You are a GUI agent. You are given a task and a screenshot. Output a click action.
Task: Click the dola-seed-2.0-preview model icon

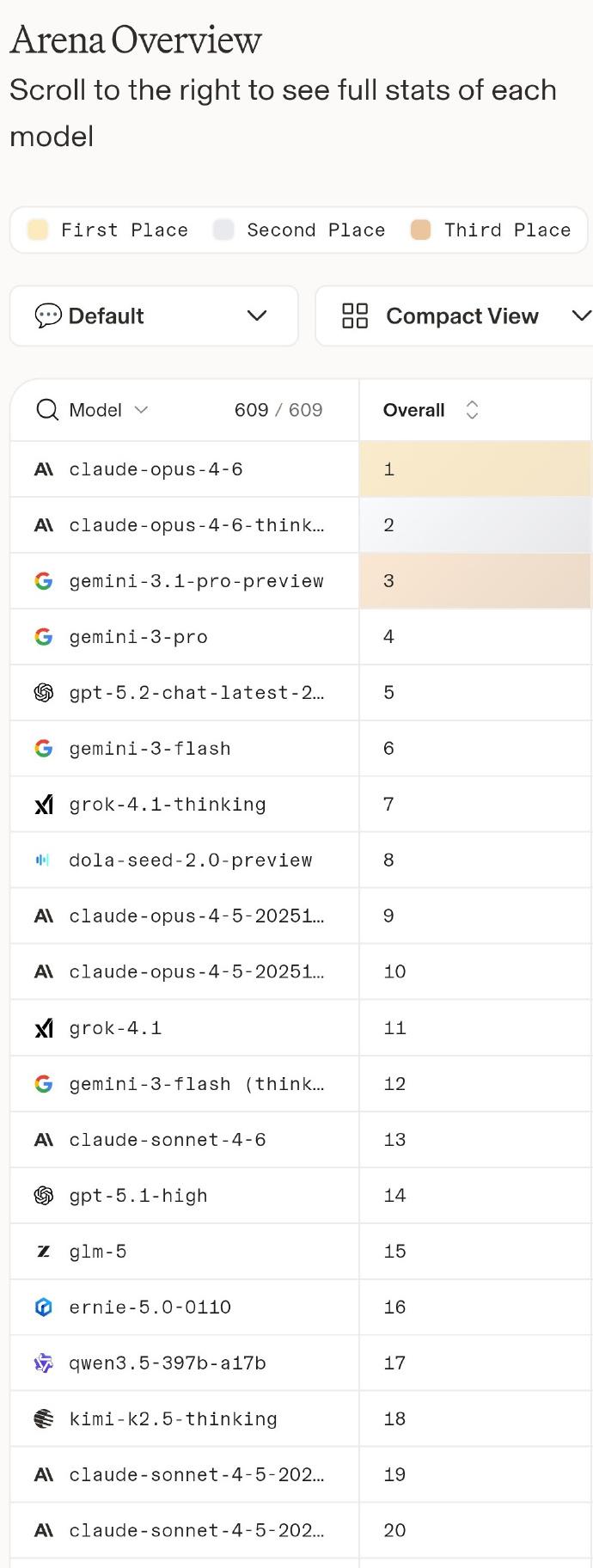43,860
